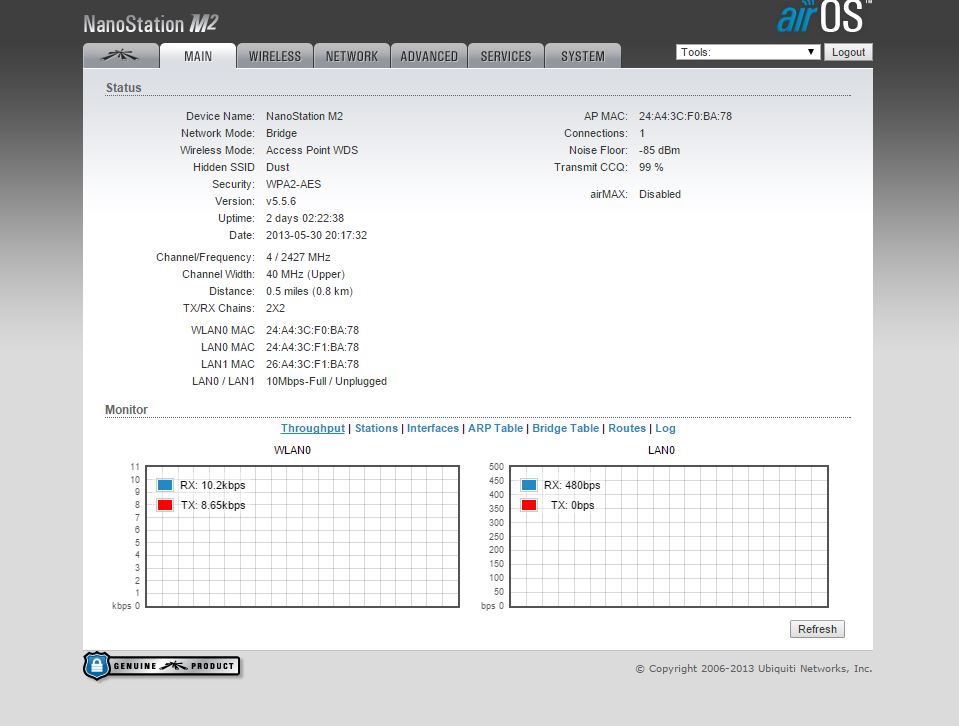Open the ADVANCED tab
The image size is (959, 726).
(429, 56)
